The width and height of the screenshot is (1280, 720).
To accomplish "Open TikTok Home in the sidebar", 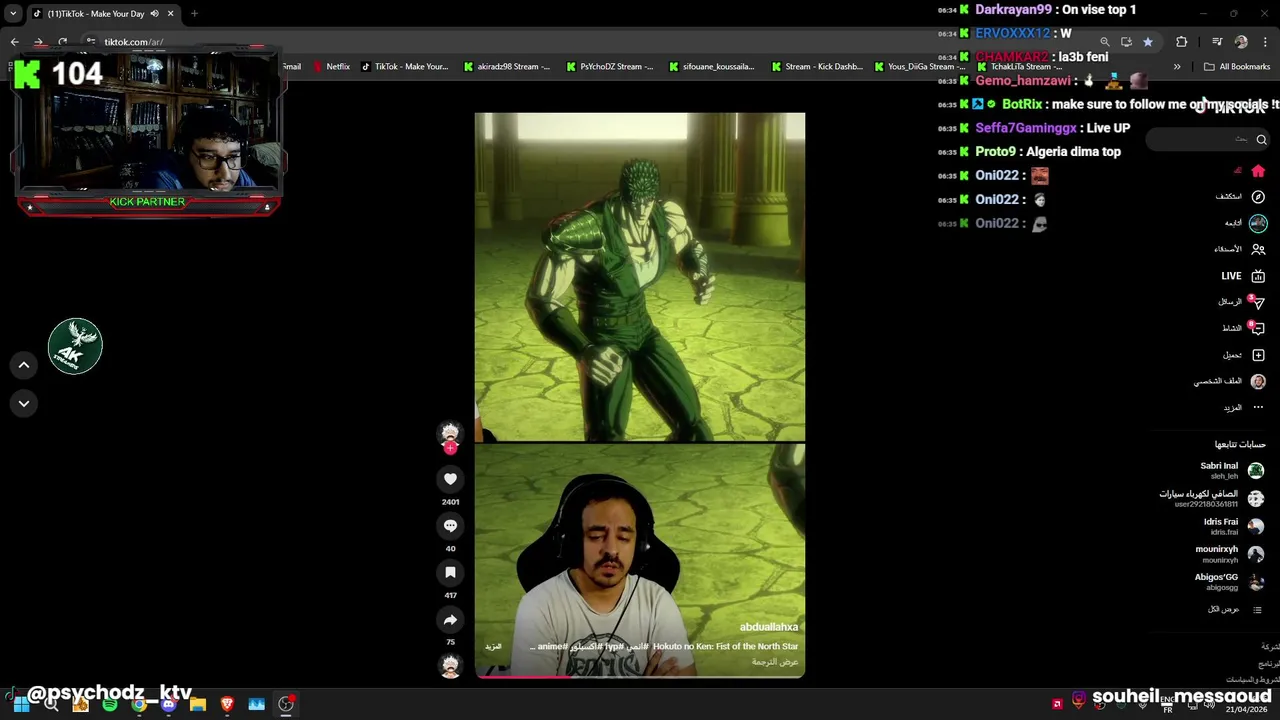I will [x=1258, y=171].
